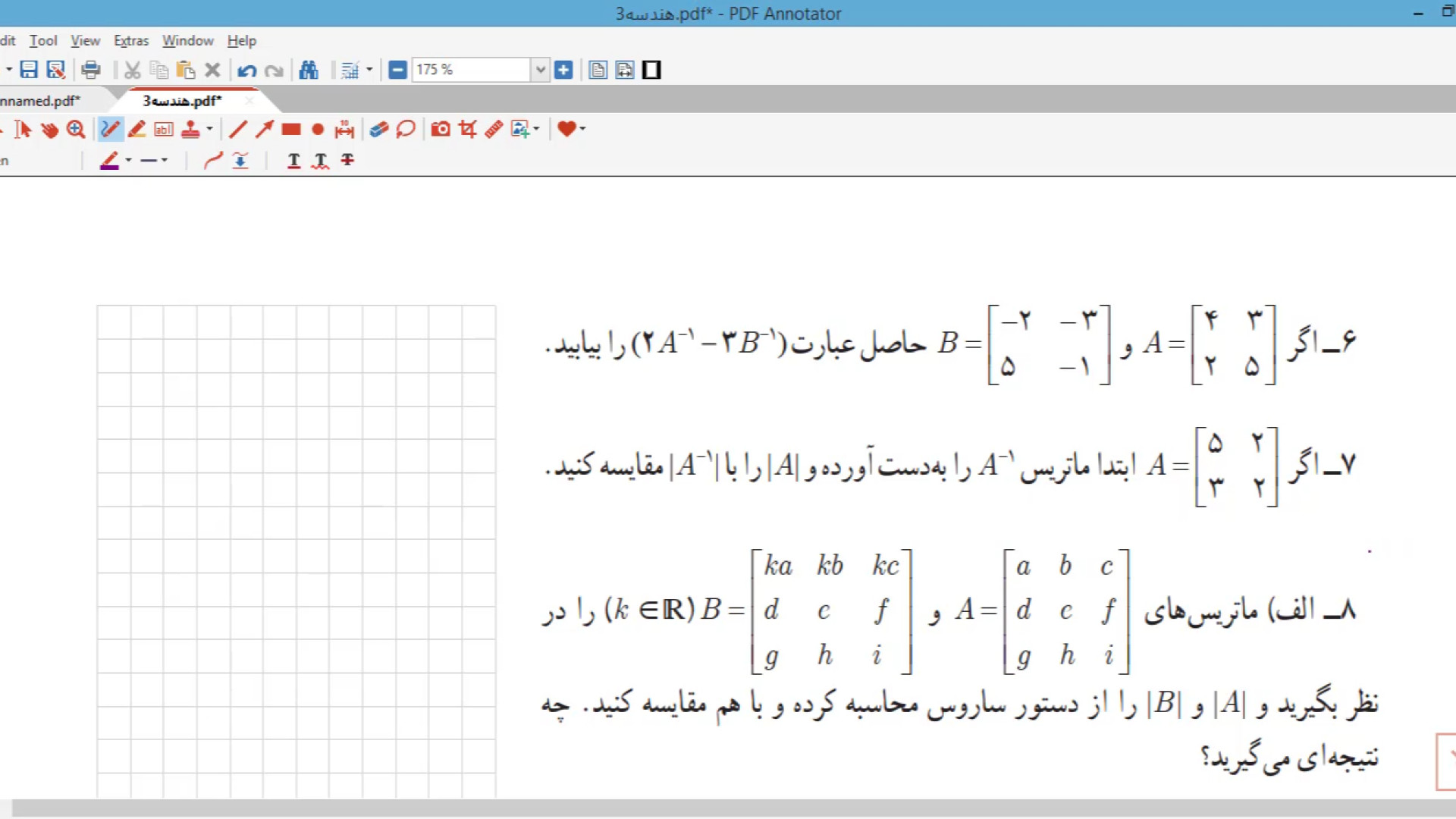This screenshot has width=1456, height=819.
Task: Open the zoom percentage dropdown
Action: pos(540,71)
